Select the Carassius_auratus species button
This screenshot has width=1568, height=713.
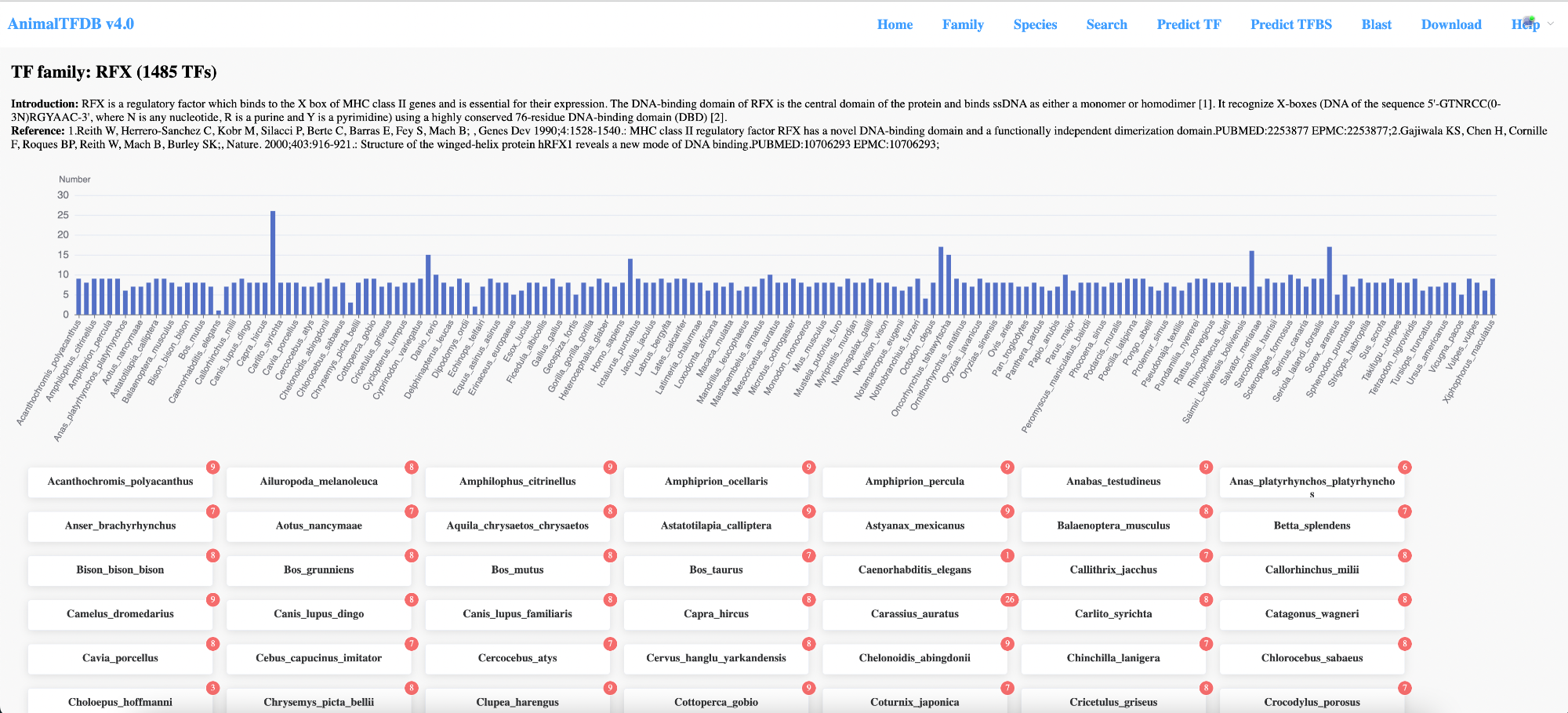(914, 614)
